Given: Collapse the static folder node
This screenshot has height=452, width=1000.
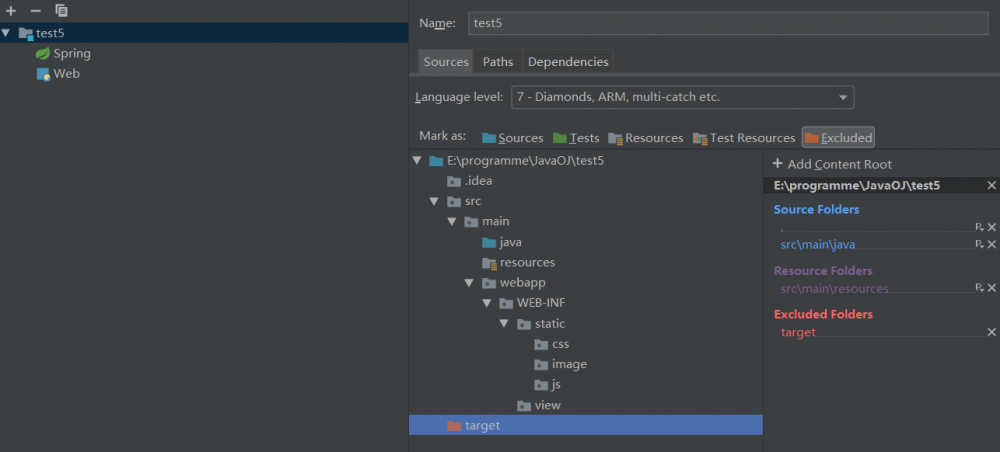Looking at the screenshot, I should (504, 324).
